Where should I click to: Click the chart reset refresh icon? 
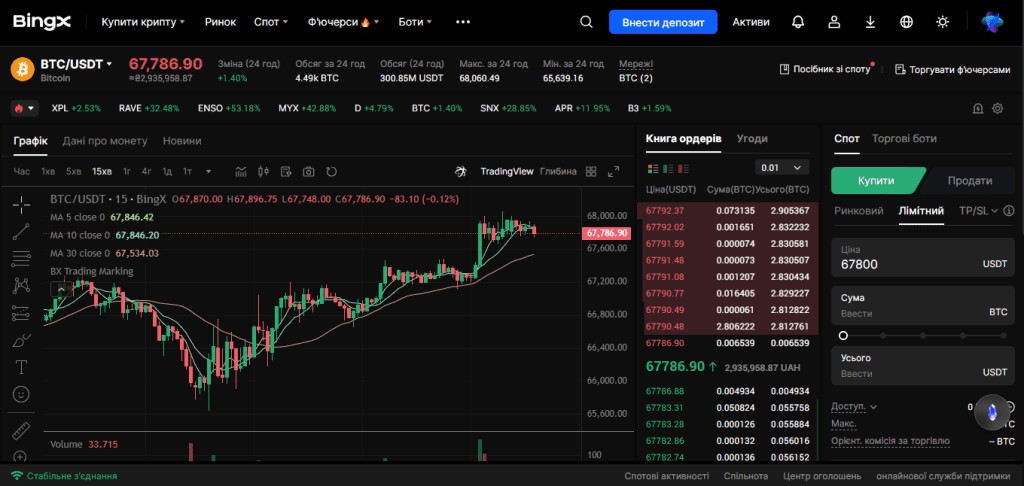coord(331,172)
